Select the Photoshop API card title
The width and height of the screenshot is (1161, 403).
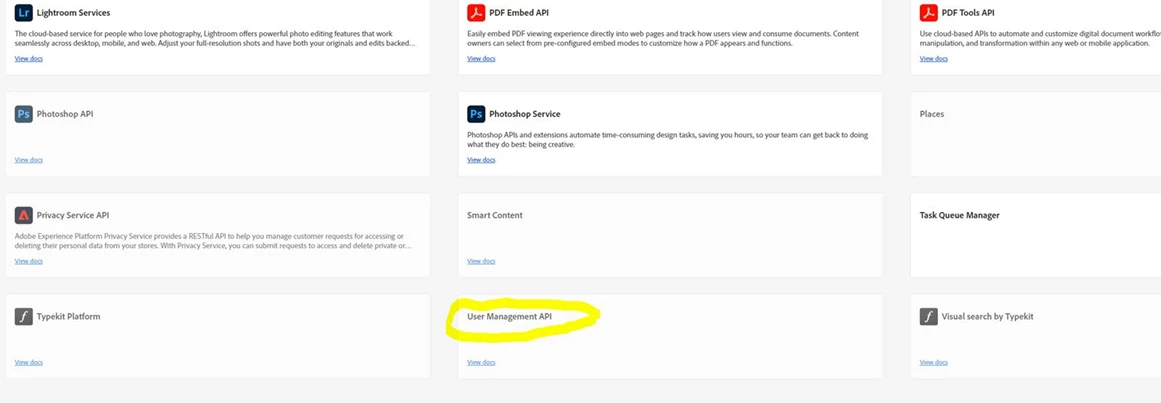65,114
